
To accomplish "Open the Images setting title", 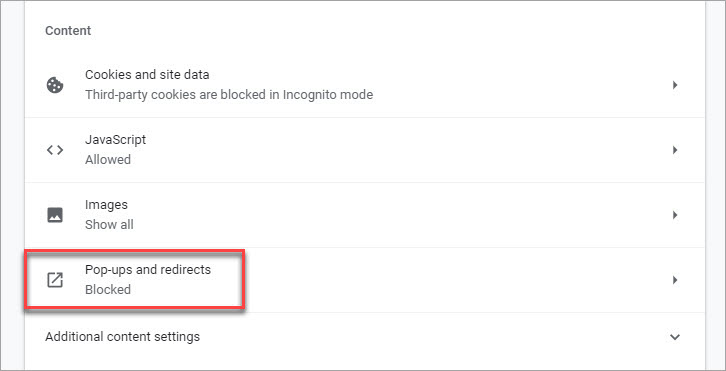I will pos(106,204).
